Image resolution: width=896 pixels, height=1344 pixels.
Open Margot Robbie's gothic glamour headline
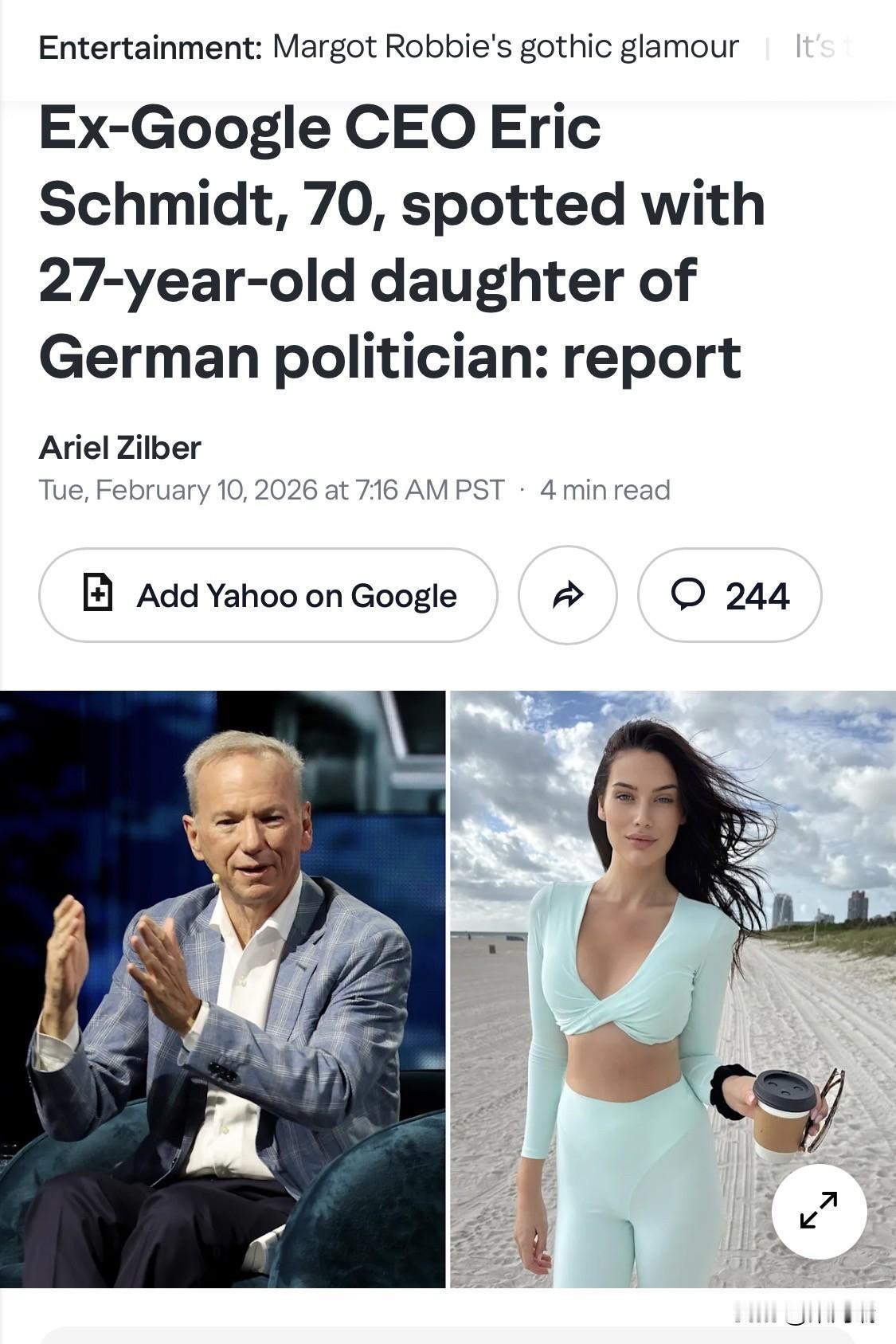[506, 47]
